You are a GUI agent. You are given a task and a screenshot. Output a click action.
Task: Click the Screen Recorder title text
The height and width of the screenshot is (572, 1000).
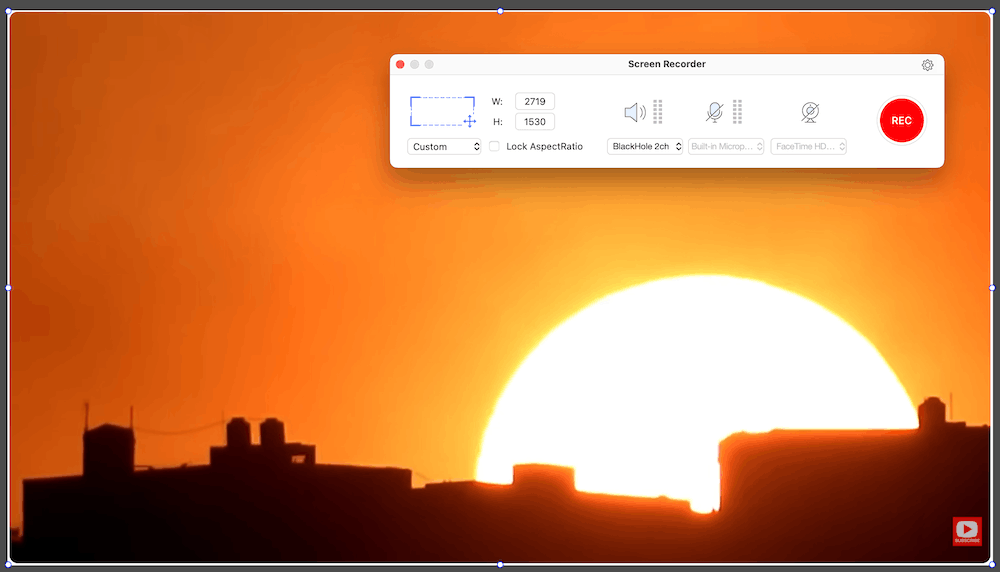click(666, 64)
